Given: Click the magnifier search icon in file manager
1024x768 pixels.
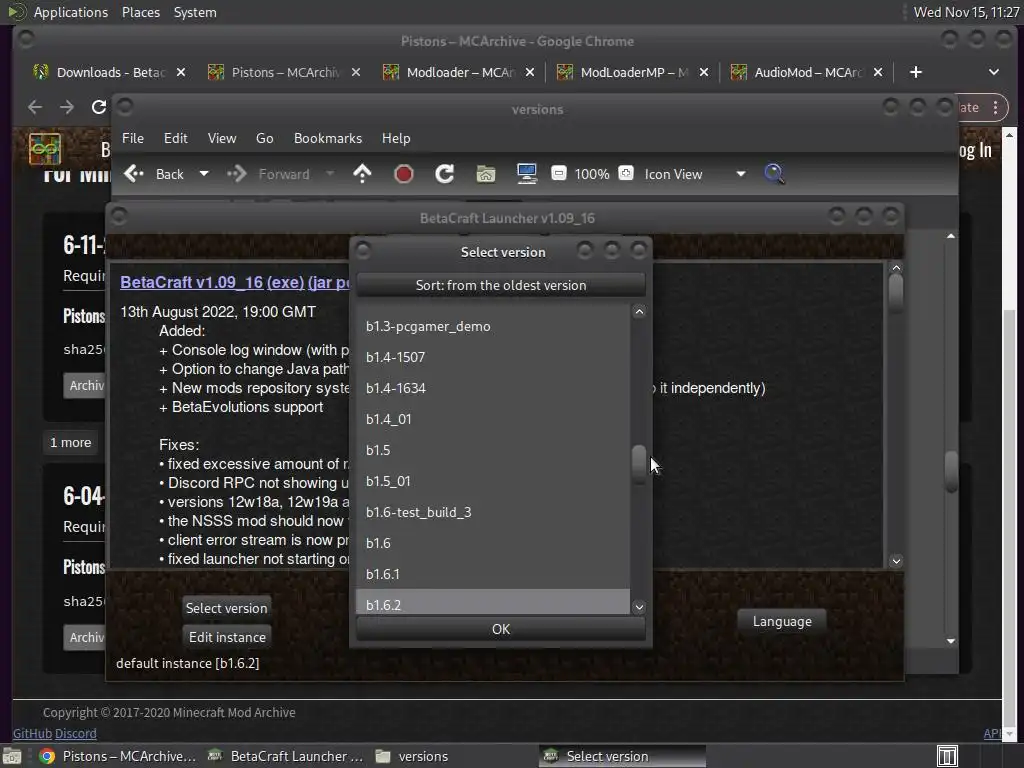Looking at the screenshot, I should click(774, 174).
